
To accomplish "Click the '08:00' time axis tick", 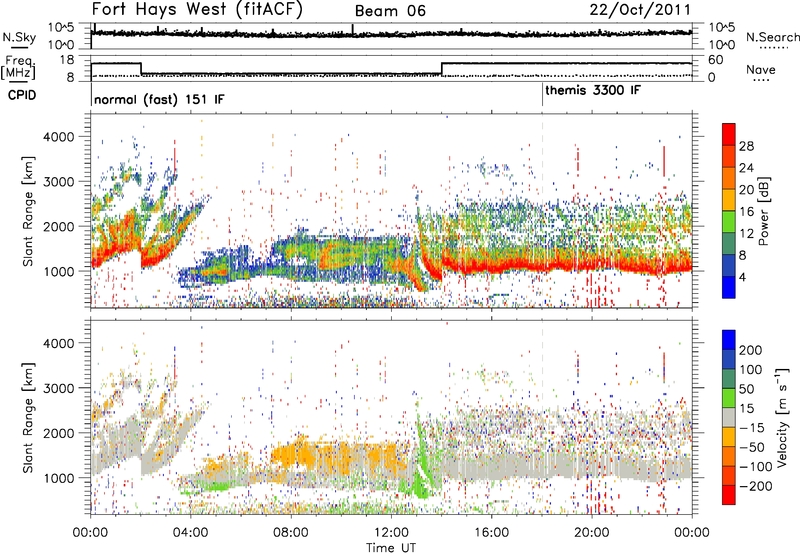I will pos(290,532).
